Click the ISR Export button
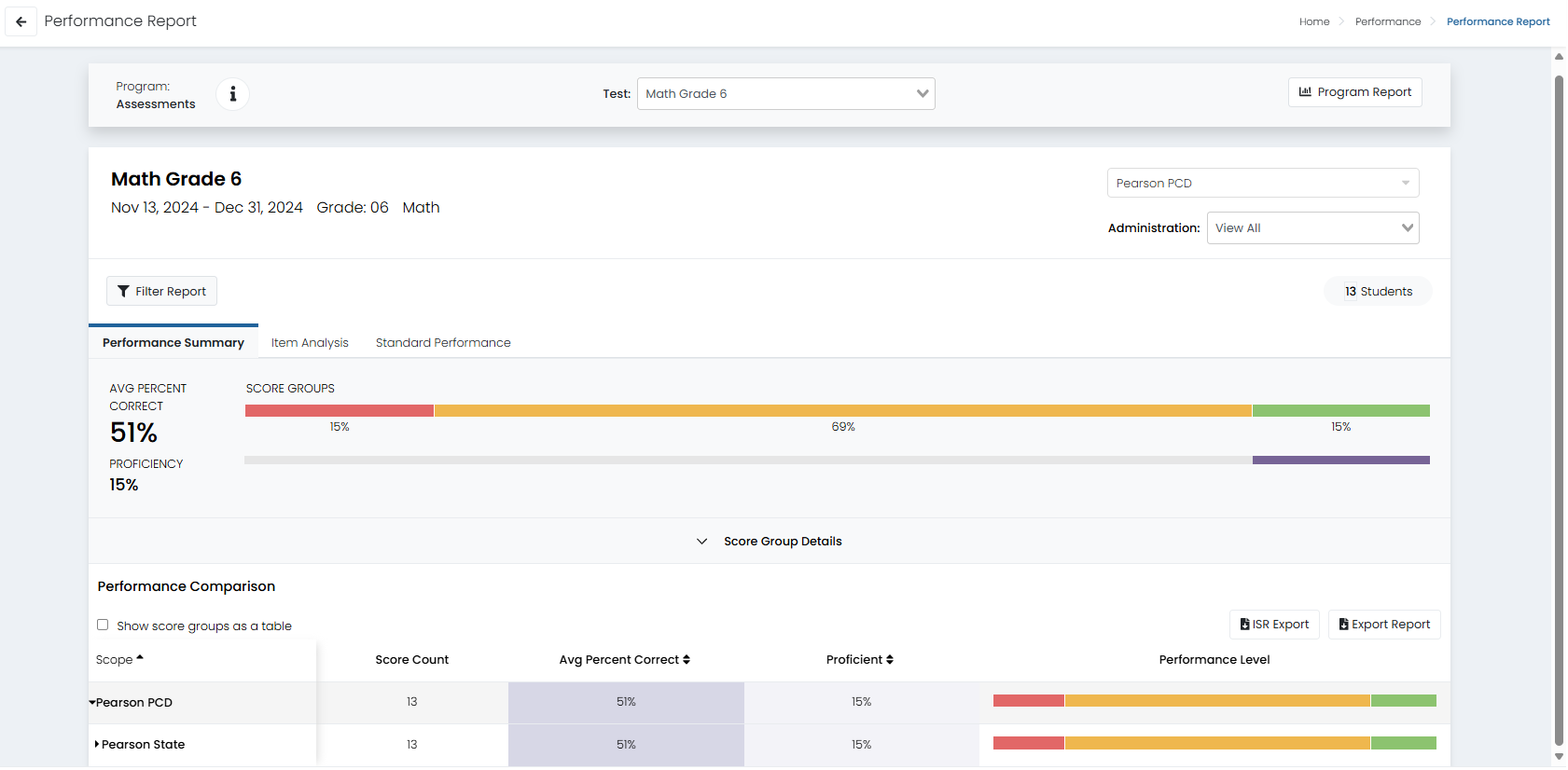Viewport: 1568px width, 770px height. tap(1274, 625)
